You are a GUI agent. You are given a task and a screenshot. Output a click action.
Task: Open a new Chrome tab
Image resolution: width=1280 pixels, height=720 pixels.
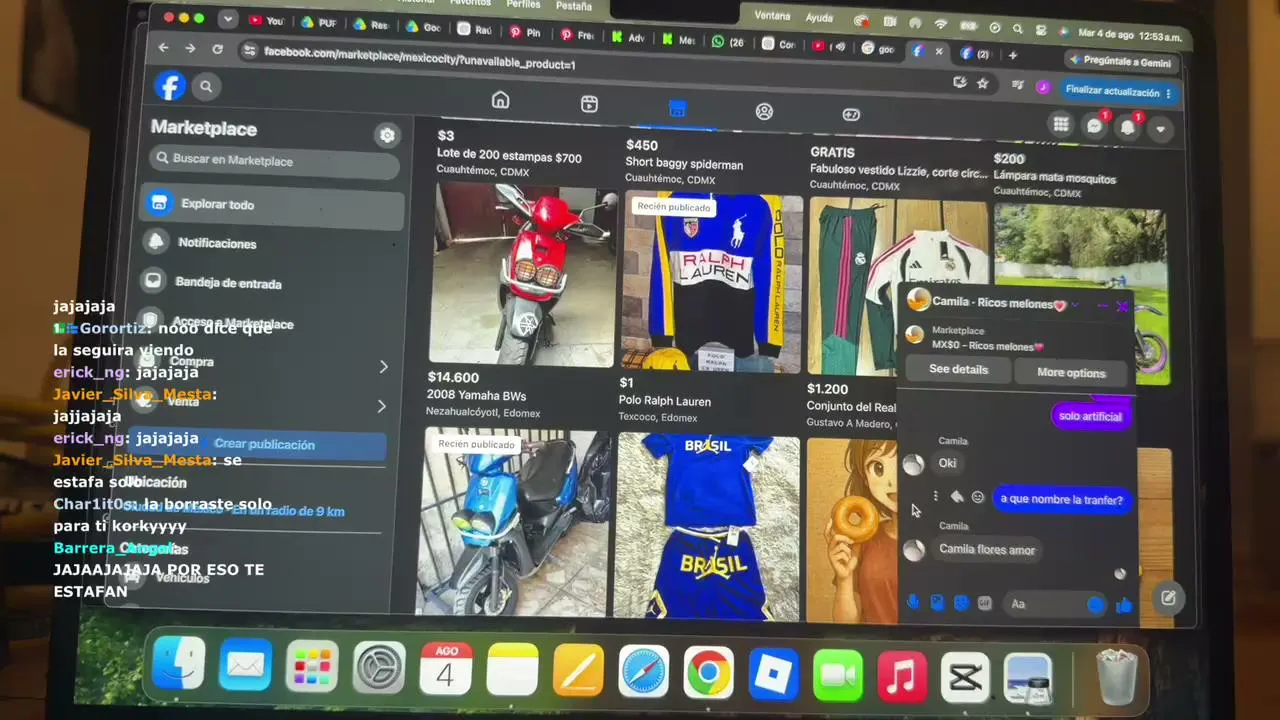(x=1012, y=55)
